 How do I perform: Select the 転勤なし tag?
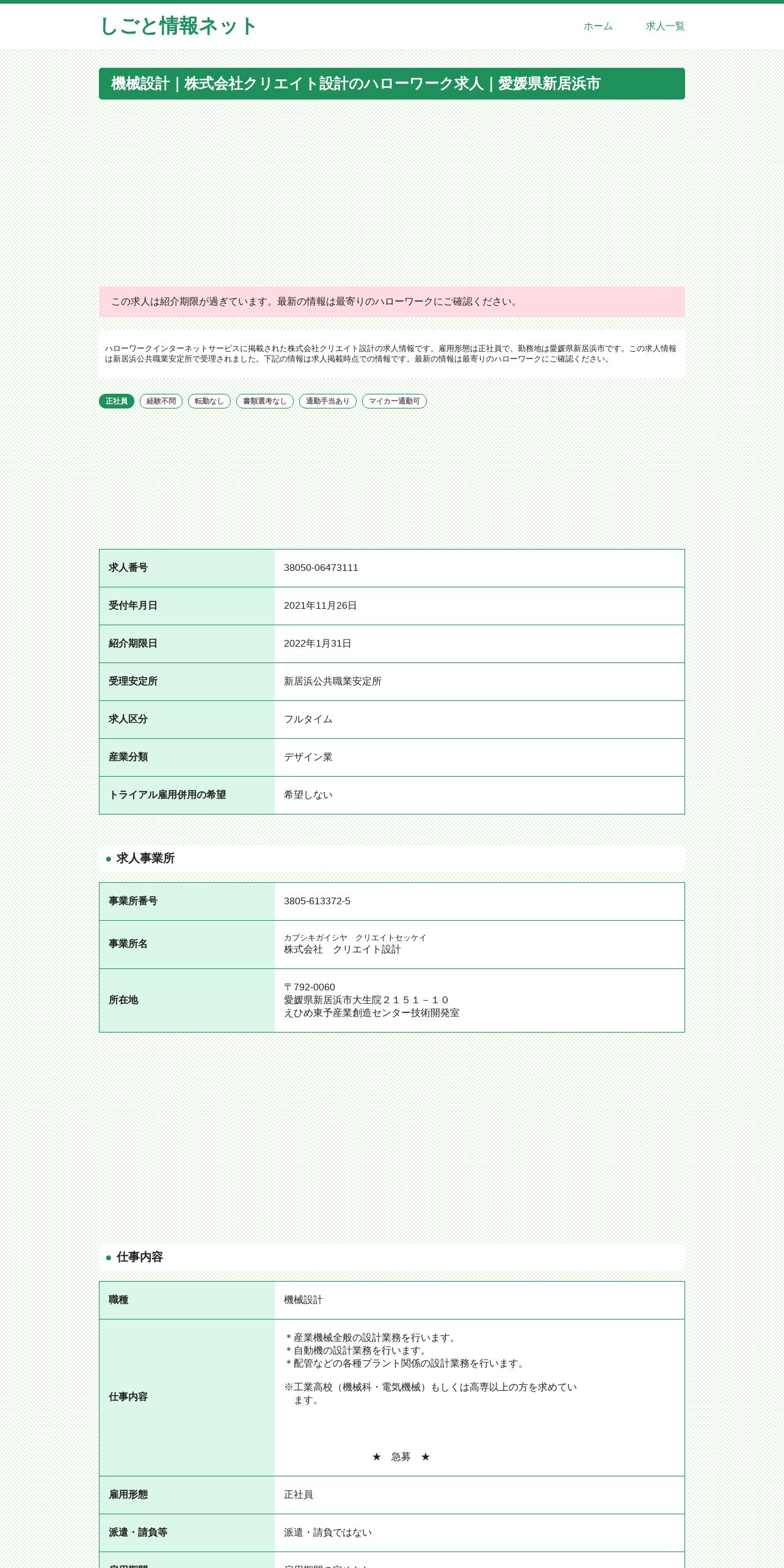pyautogui.click(x=209, y=401)
